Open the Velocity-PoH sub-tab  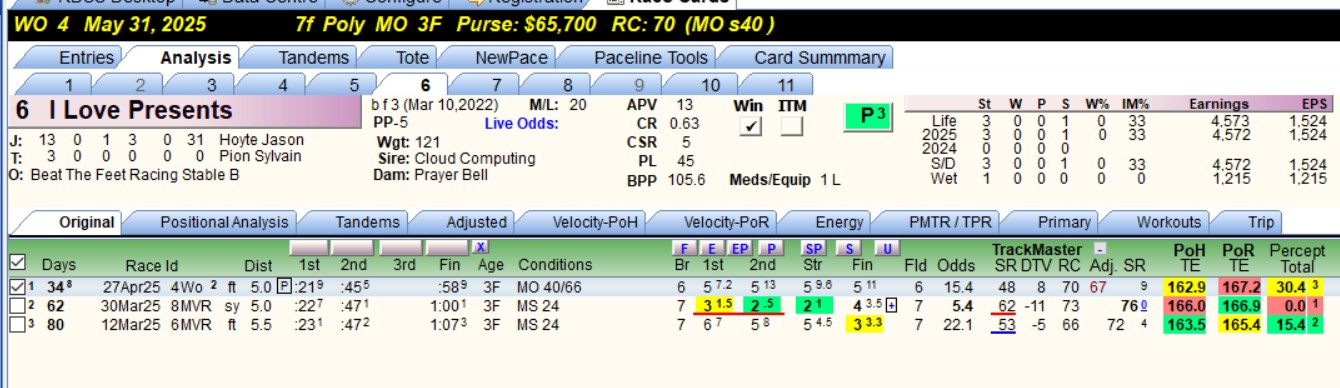(x=594, y=222)
